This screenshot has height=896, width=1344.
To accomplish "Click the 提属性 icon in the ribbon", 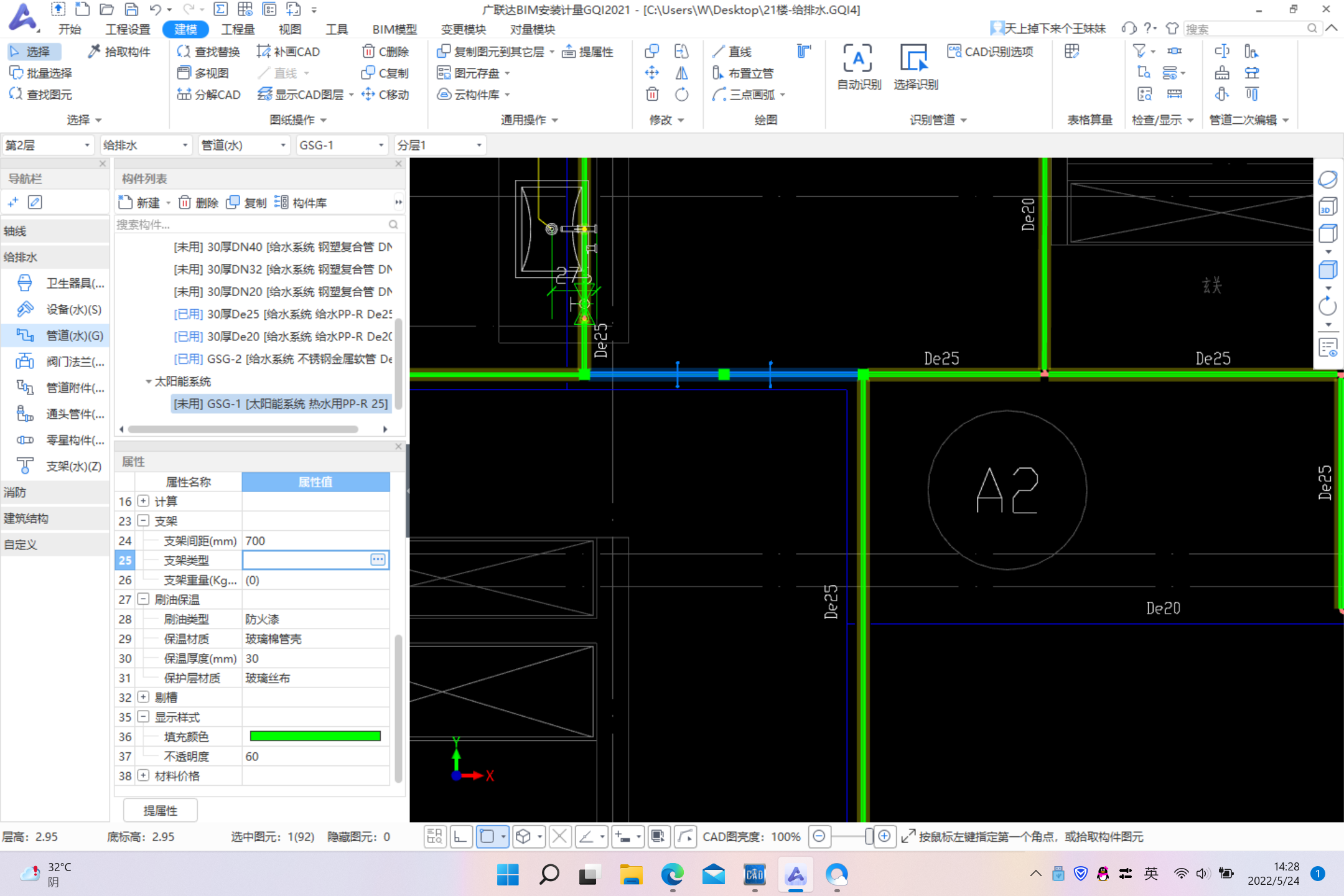I will (x=587, y=52).
